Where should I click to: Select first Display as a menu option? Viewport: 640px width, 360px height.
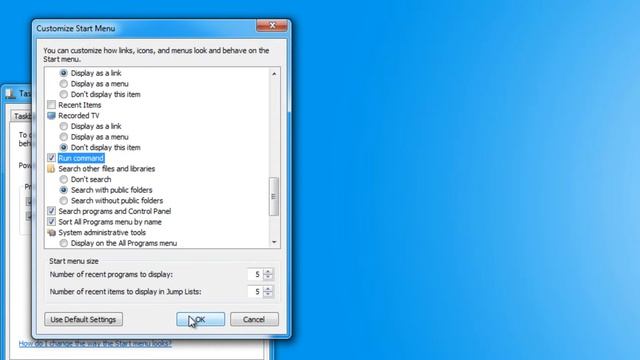click(64, 84)
